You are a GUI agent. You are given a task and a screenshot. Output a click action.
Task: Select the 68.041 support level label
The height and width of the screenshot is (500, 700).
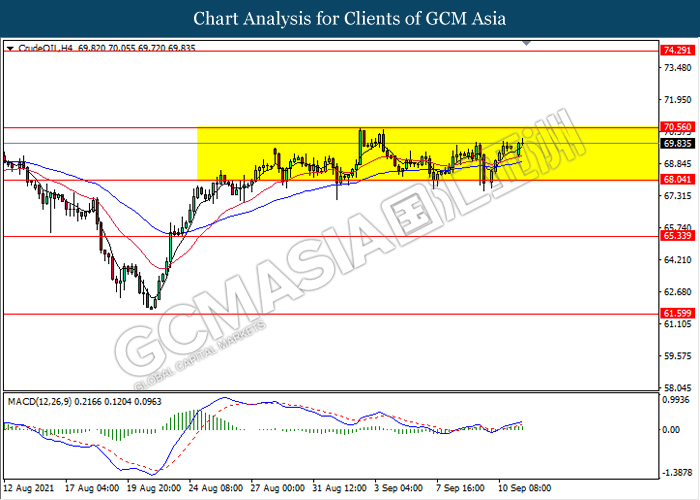(677, 179)
